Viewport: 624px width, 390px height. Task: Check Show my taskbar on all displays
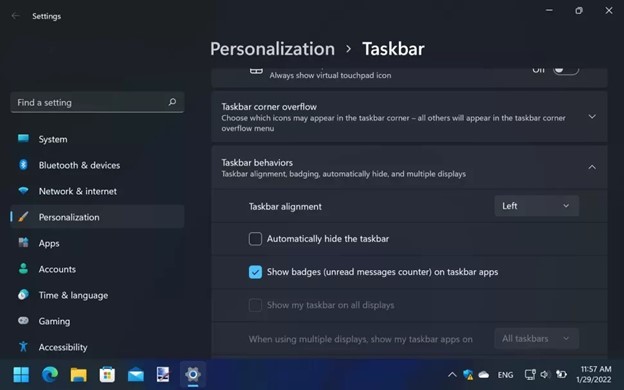coord(255,305)
